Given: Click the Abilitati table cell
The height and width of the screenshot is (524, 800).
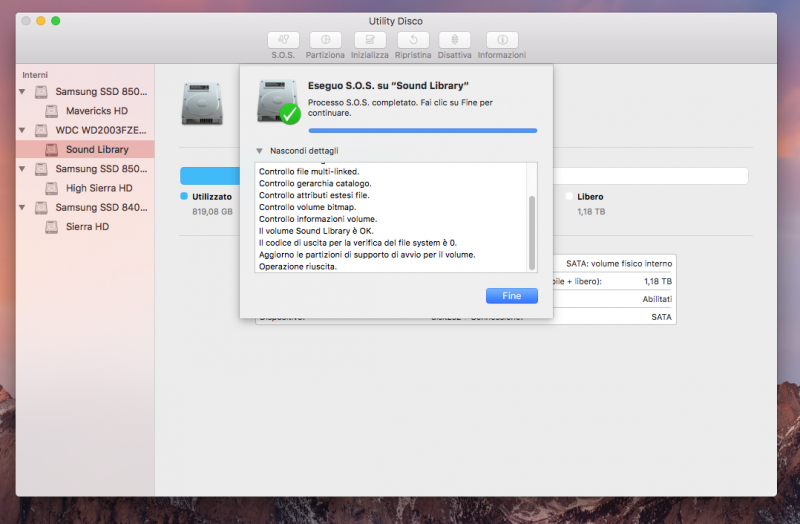Looking at the screenshot, I should coord(657,300).
